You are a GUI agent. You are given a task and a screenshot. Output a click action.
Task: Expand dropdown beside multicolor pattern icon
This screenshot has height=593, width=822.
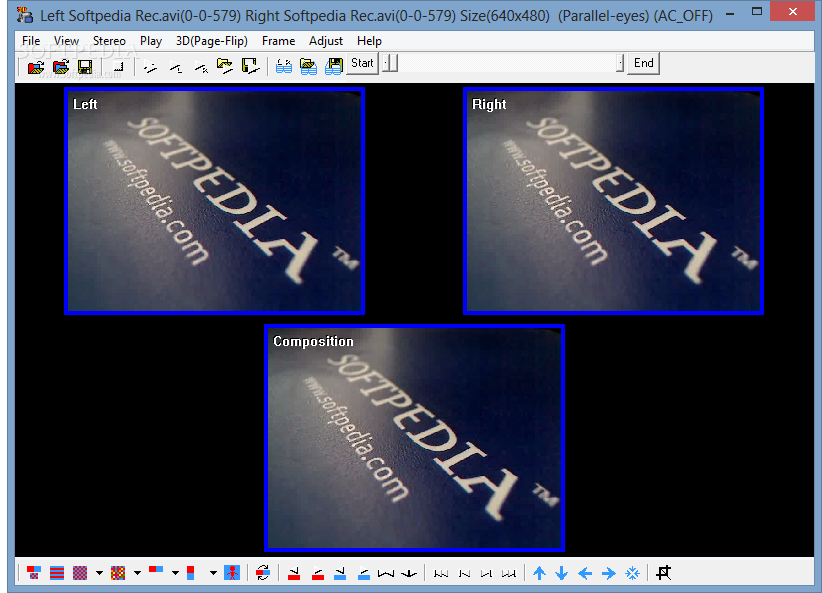click(137, 573)
